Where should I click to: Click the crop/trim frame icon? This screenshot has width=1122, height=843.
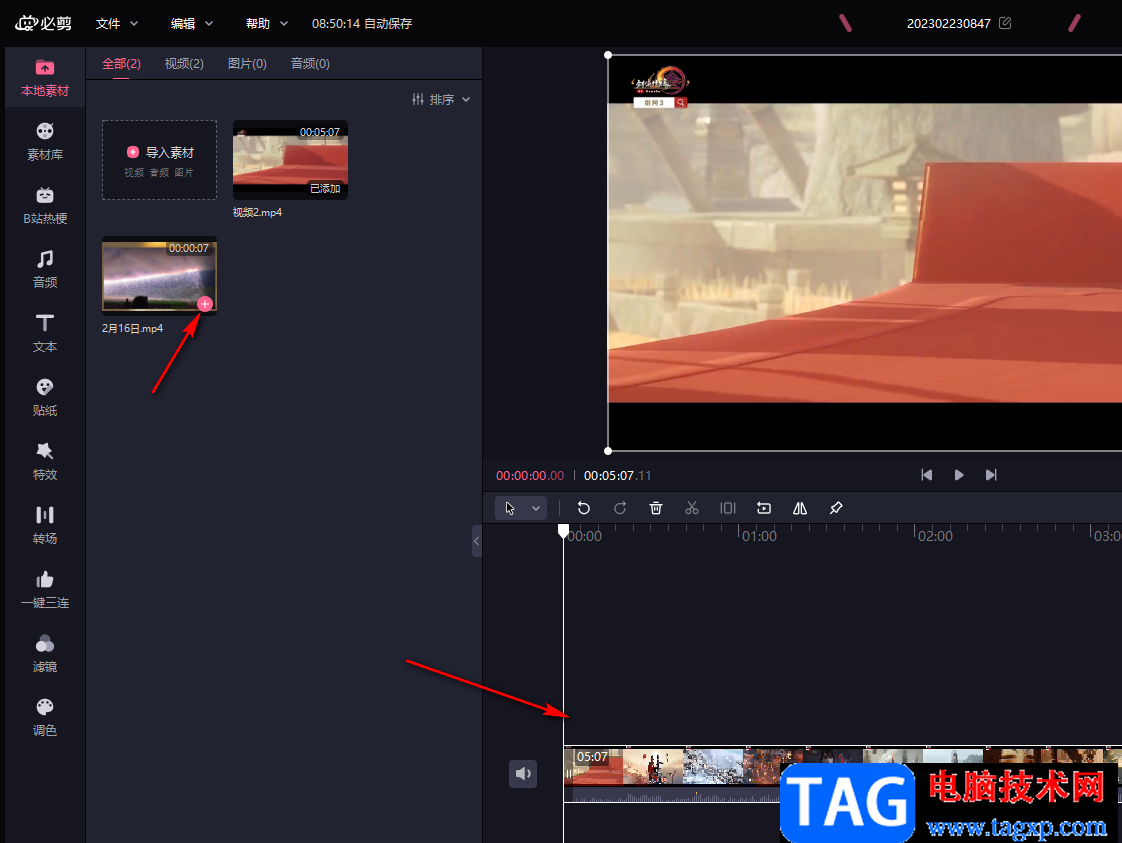click(x=728, y=508)
